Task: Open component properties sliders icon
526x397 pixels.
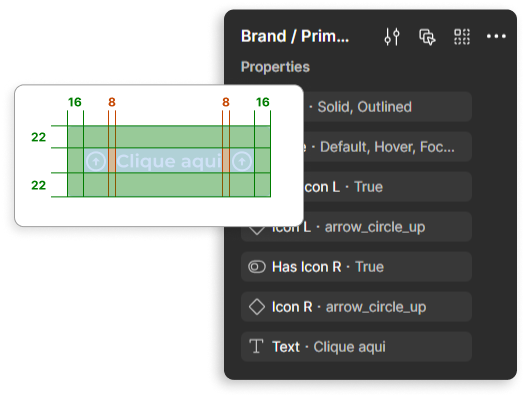Action: coord(392,36)
